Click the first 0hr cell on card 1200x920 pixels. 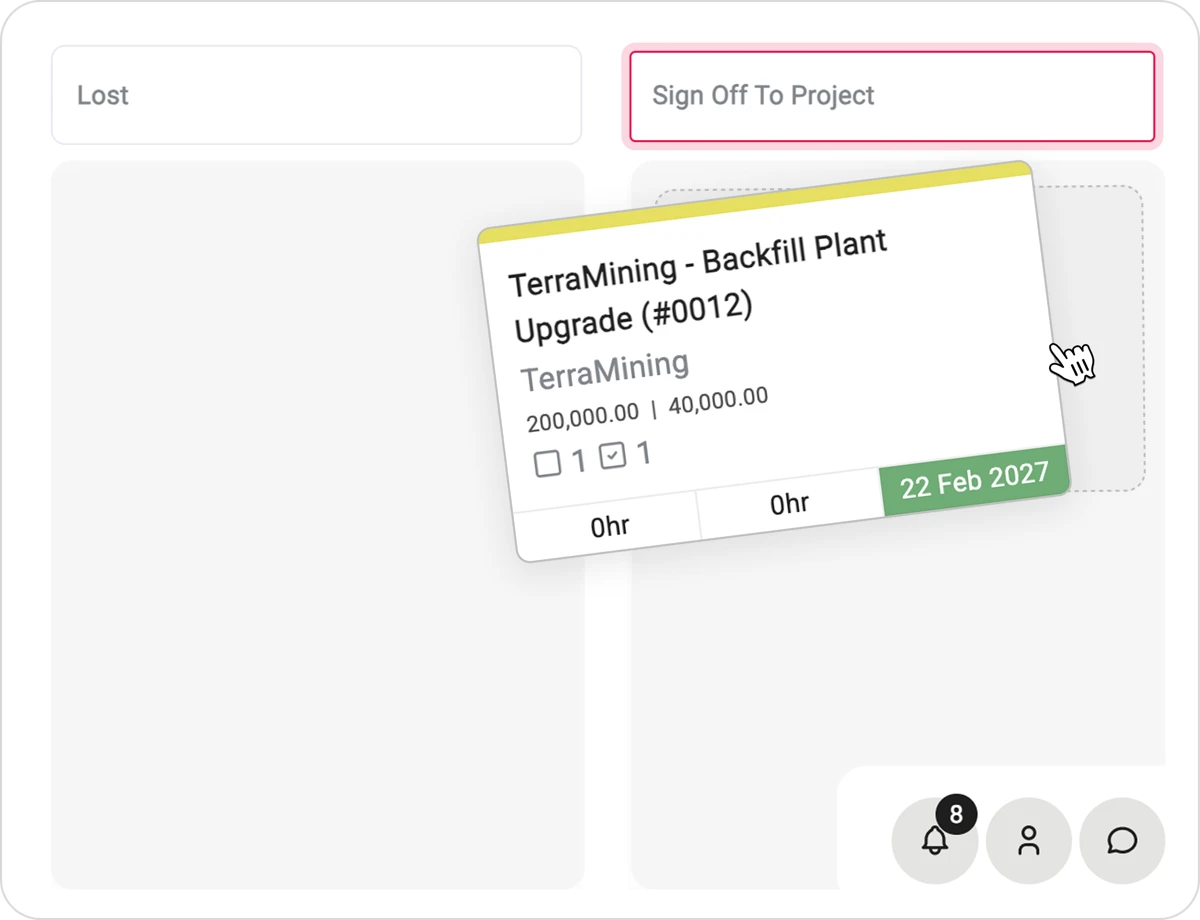(608, 526)
